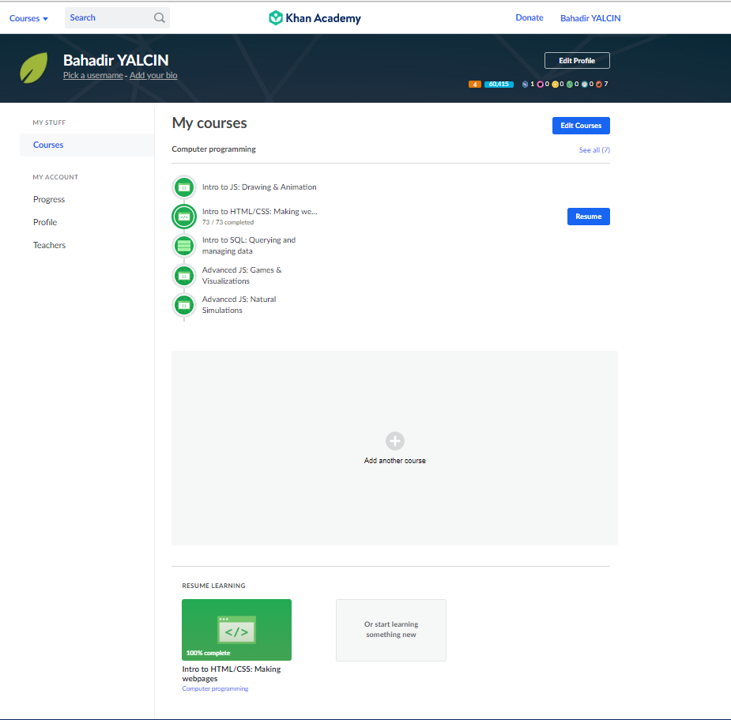The height and width of the screenshot is (720, 731).
Task: Open Bahadir YALCIN user menu in header
Action: point(590,18)
